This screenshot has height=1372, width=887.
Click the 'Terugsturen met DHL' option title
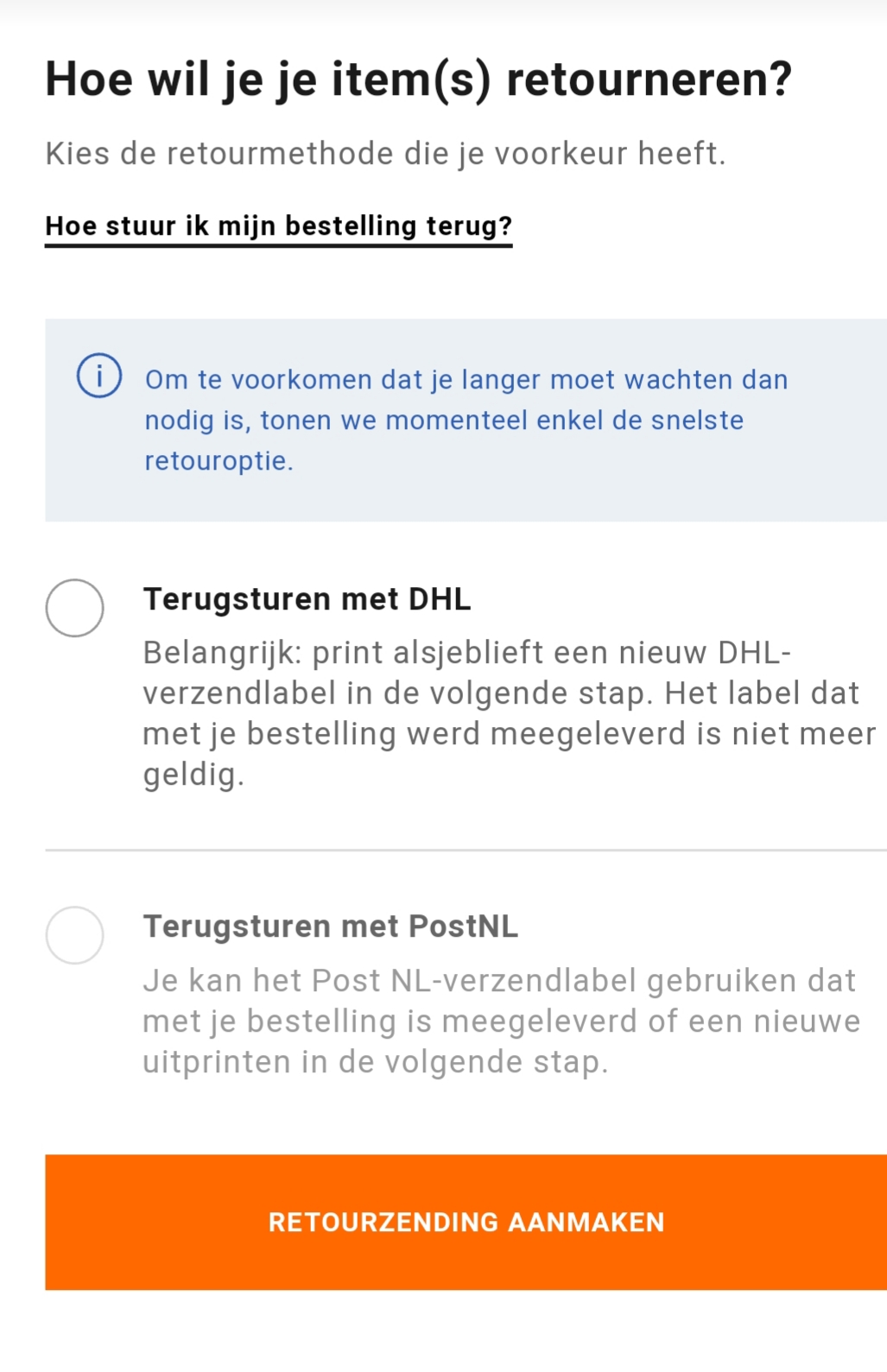pyautogui.click(x=307, y=599)
